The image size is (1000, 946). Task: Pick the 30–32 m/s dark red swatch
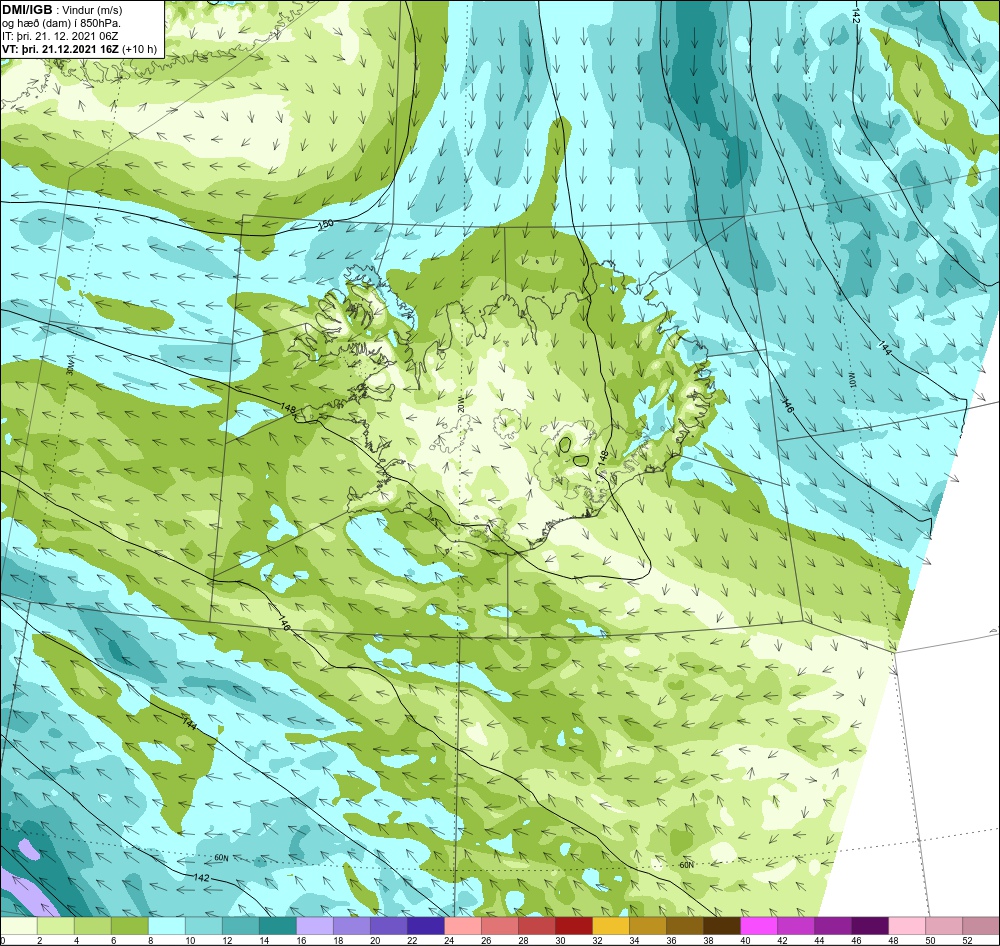coord(574,926)
